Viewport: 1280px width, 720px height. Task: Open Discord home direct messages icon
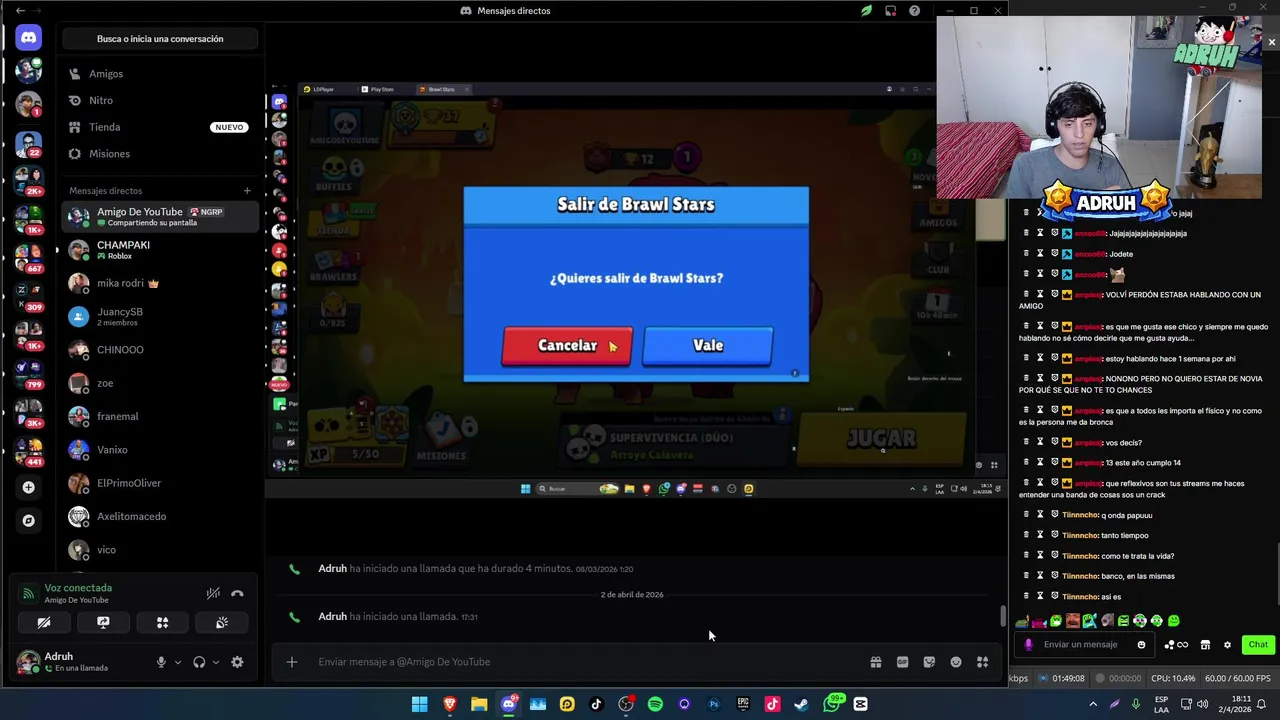[x=28, y=38]
